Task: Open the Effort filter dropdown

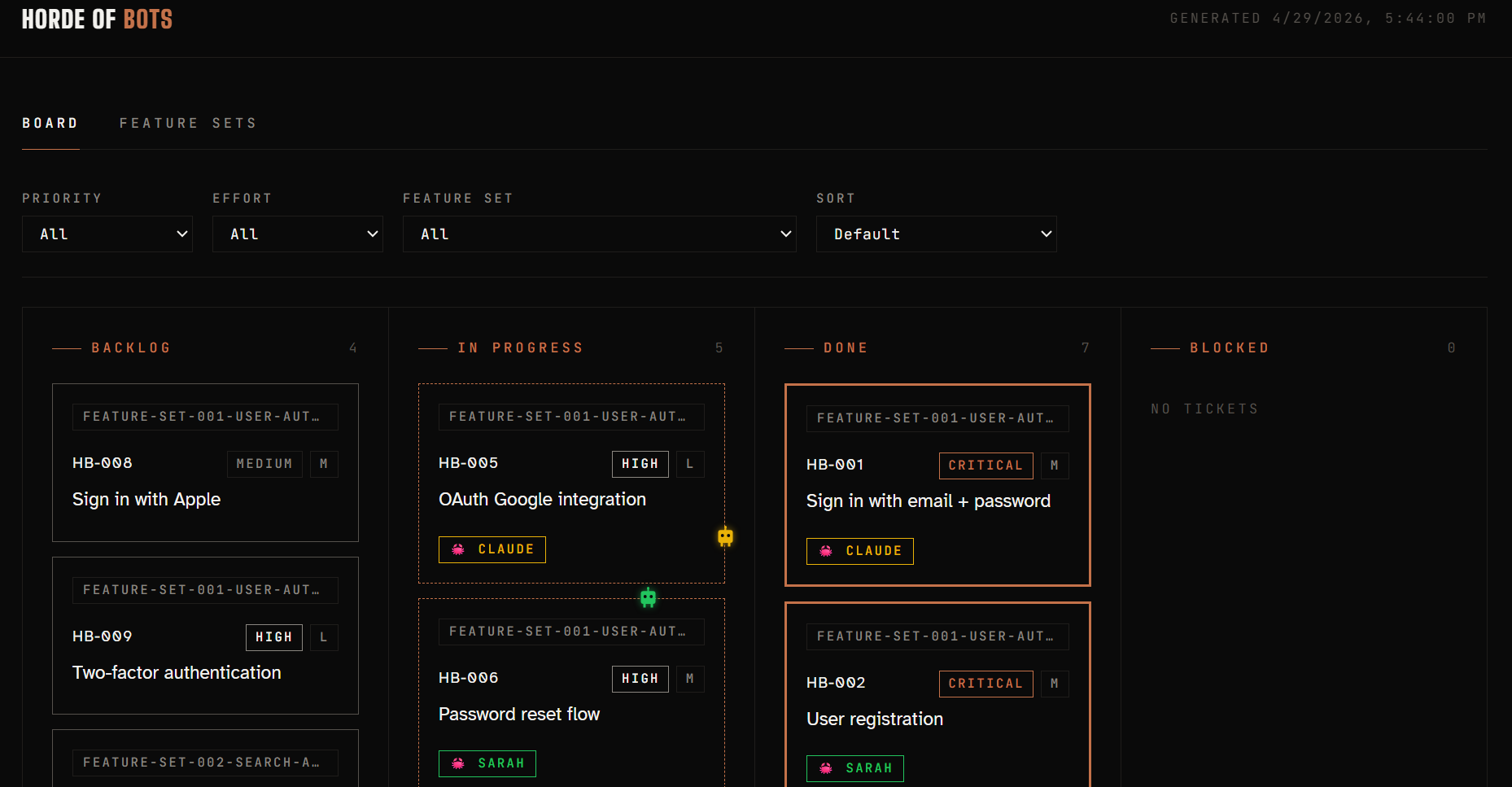Action: pos(298,234)
